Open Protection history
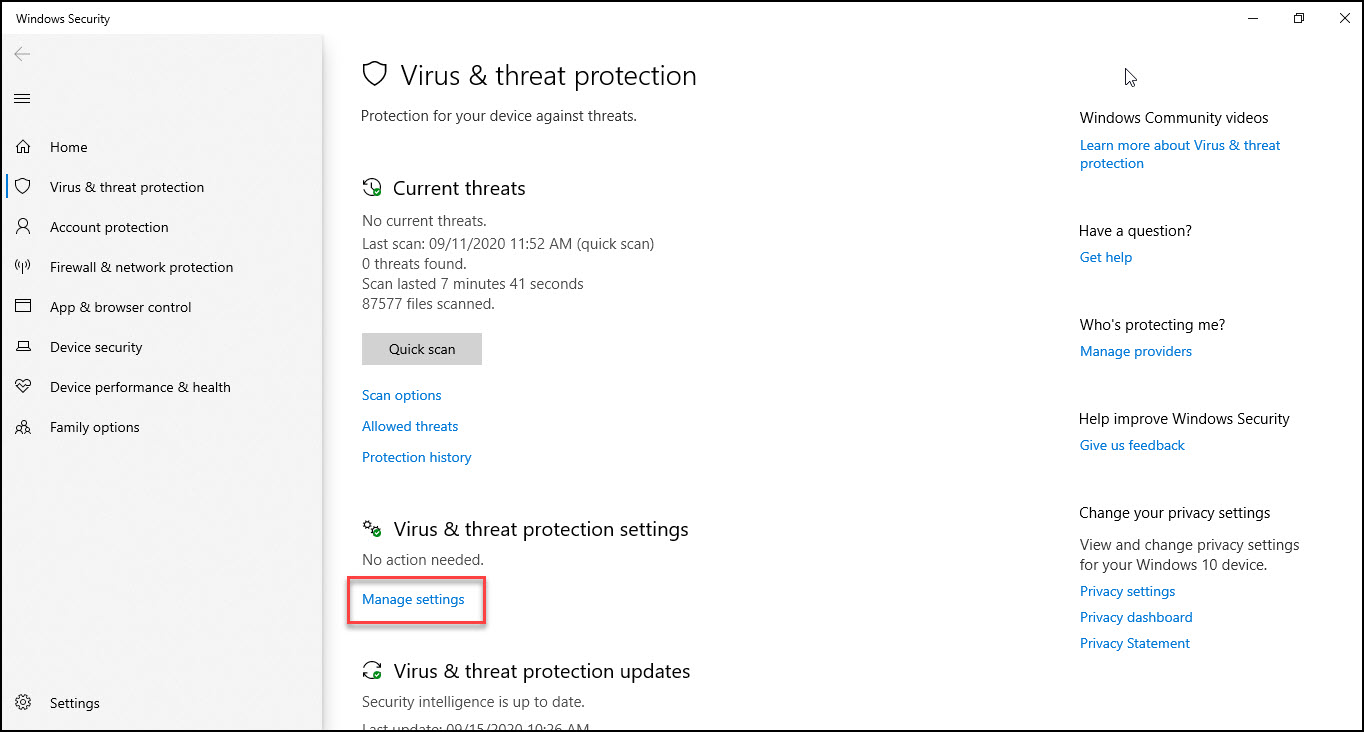 pyautogui.click(x=416, y=457)
